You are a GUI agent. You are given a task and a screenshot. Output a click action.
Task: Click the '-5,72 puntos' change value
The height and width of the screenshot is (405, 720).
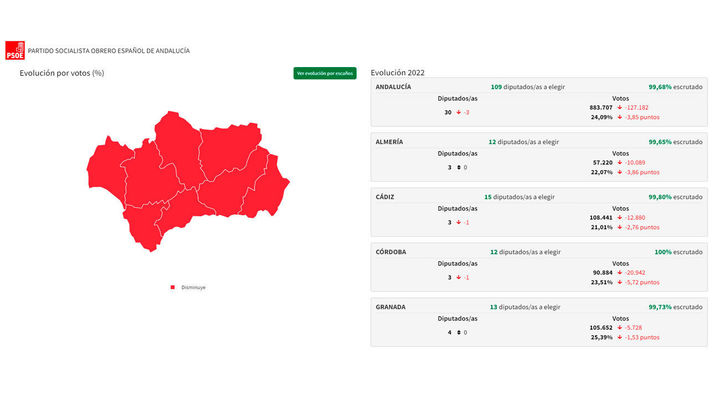pyautogui.click(x=642, y=282)
